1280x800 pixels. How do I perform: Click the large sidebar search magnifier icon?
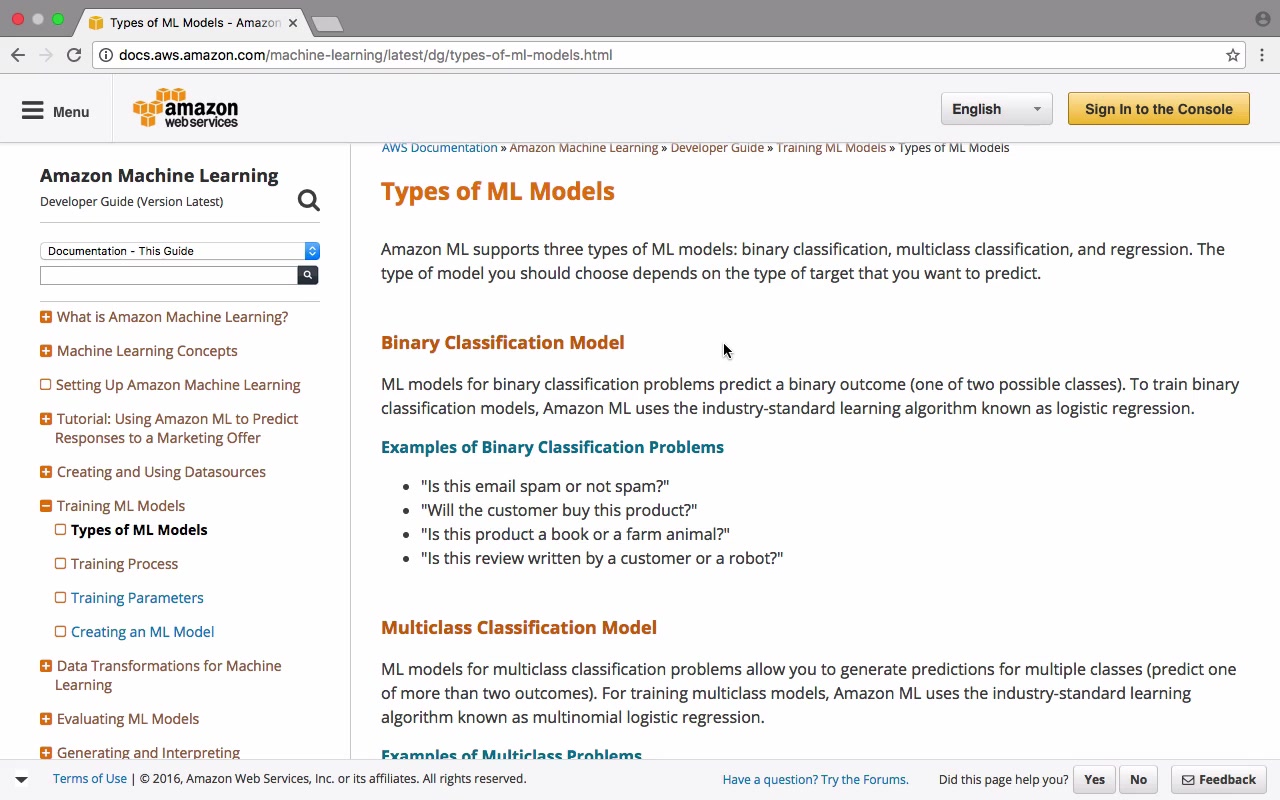point(309,201)
